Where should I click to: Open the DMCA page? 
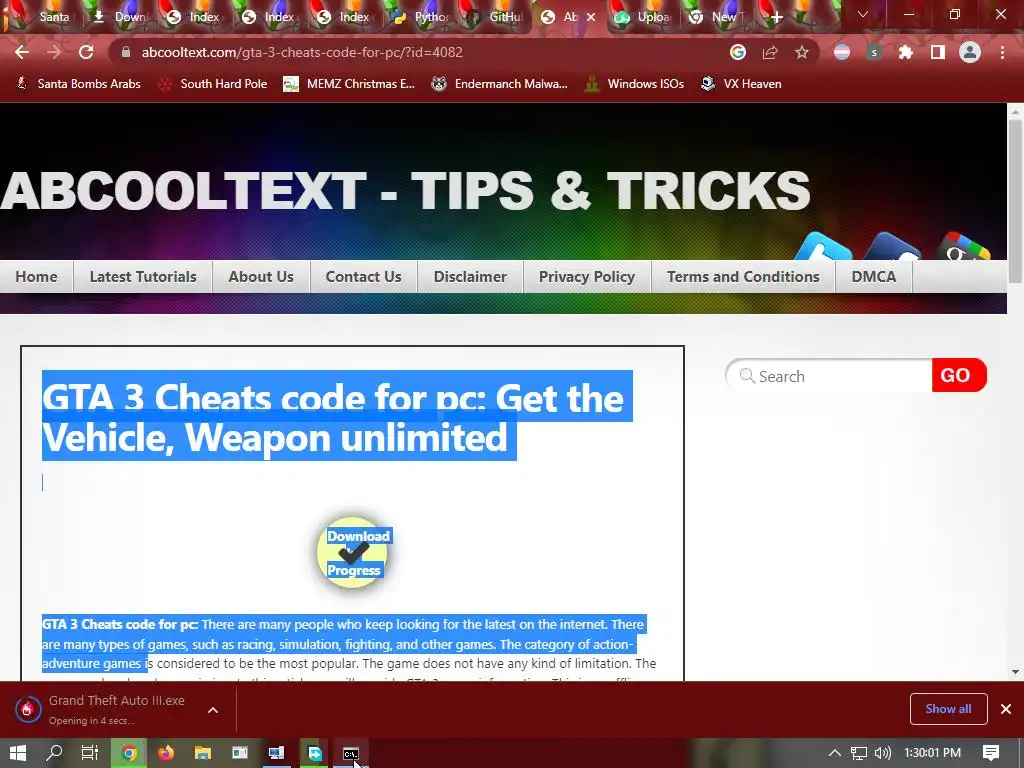(874, 277)
